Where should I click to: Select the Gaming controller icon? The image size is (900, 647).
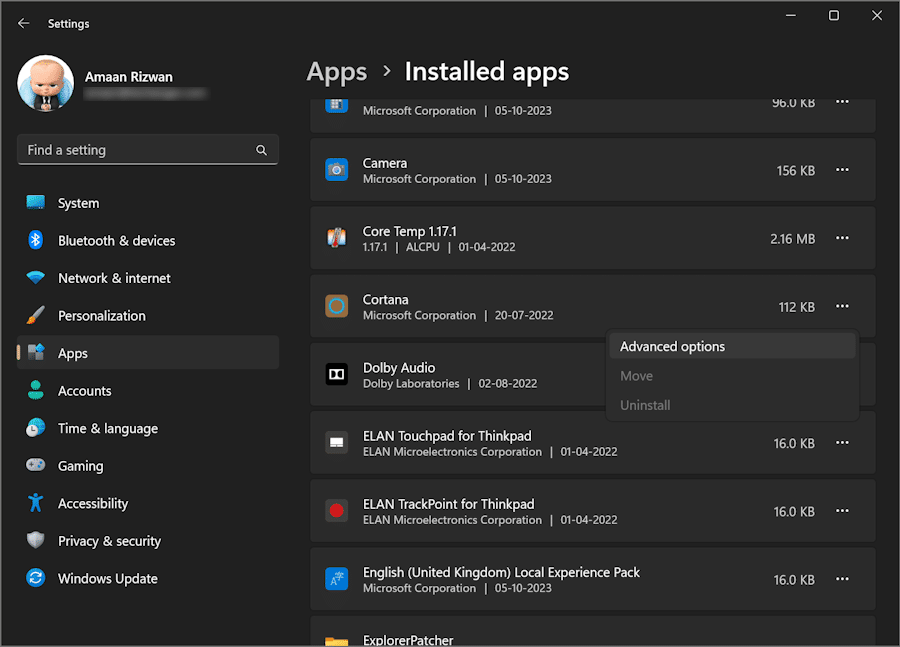coord(36,465)
